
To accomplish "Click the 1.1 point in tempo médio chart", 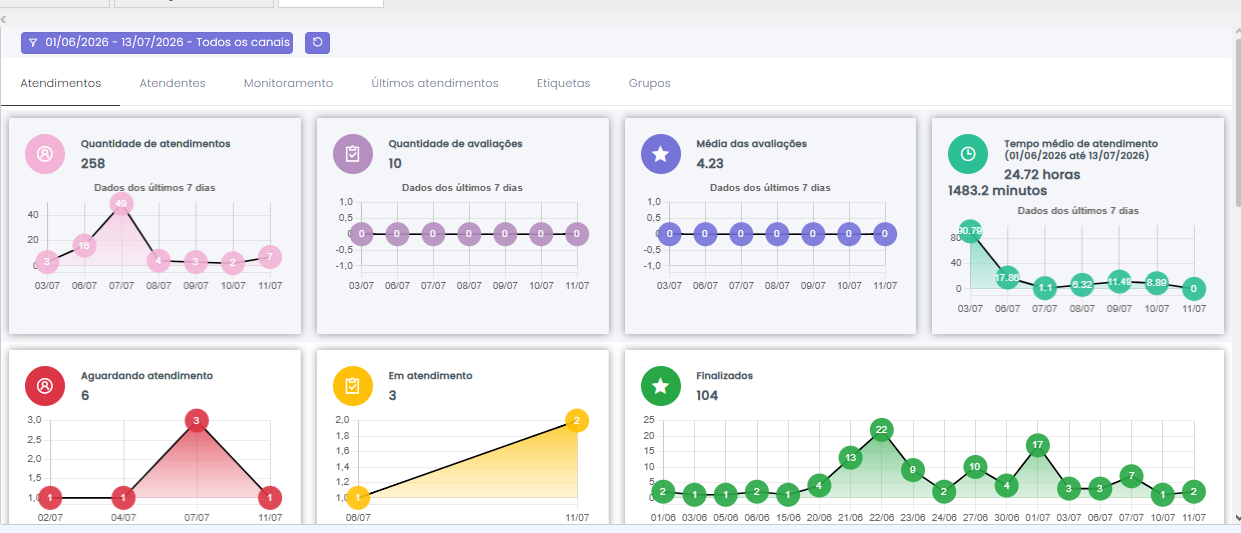I will point(1046,288).
